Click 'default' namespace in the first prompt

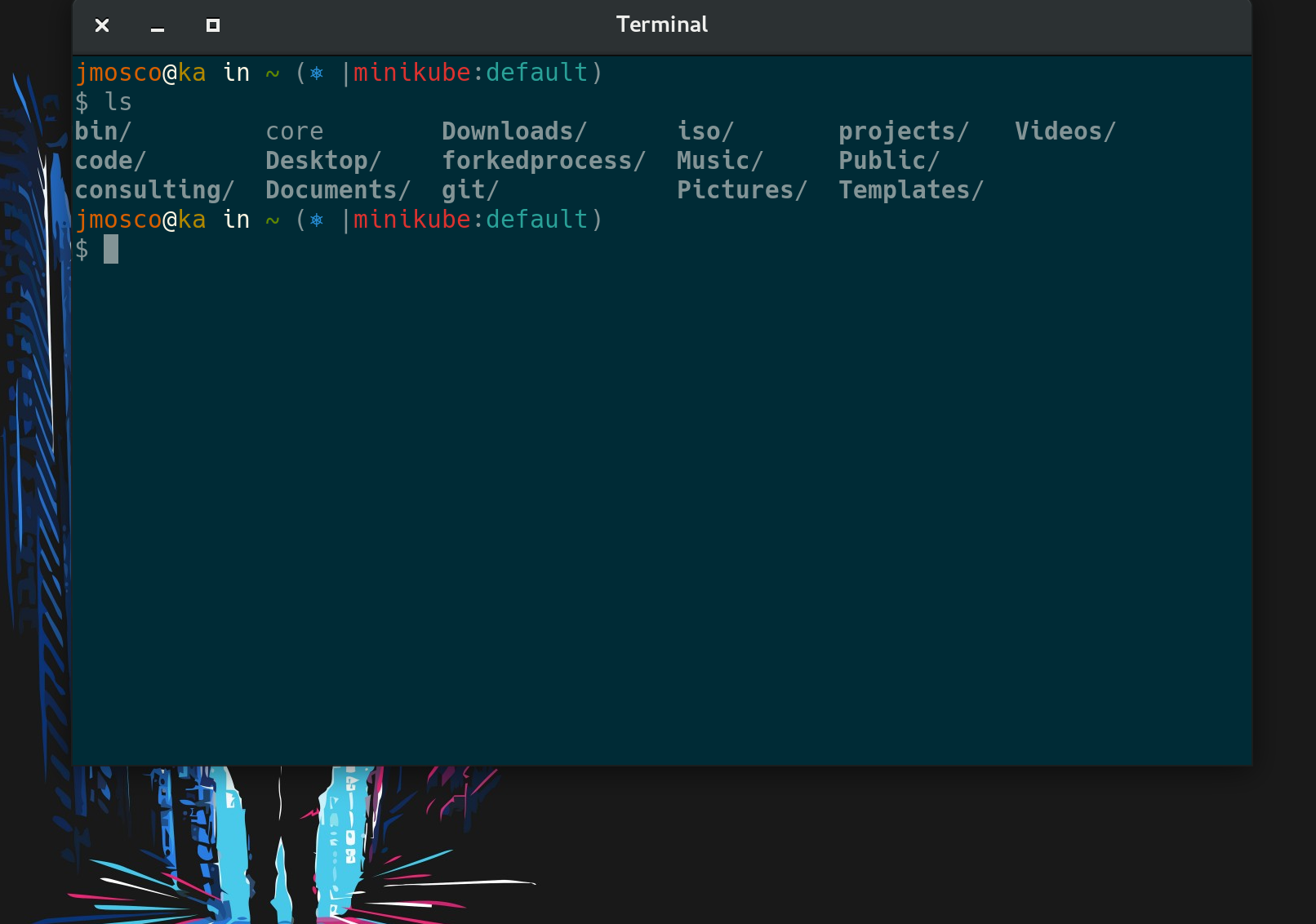coord(537,73)
